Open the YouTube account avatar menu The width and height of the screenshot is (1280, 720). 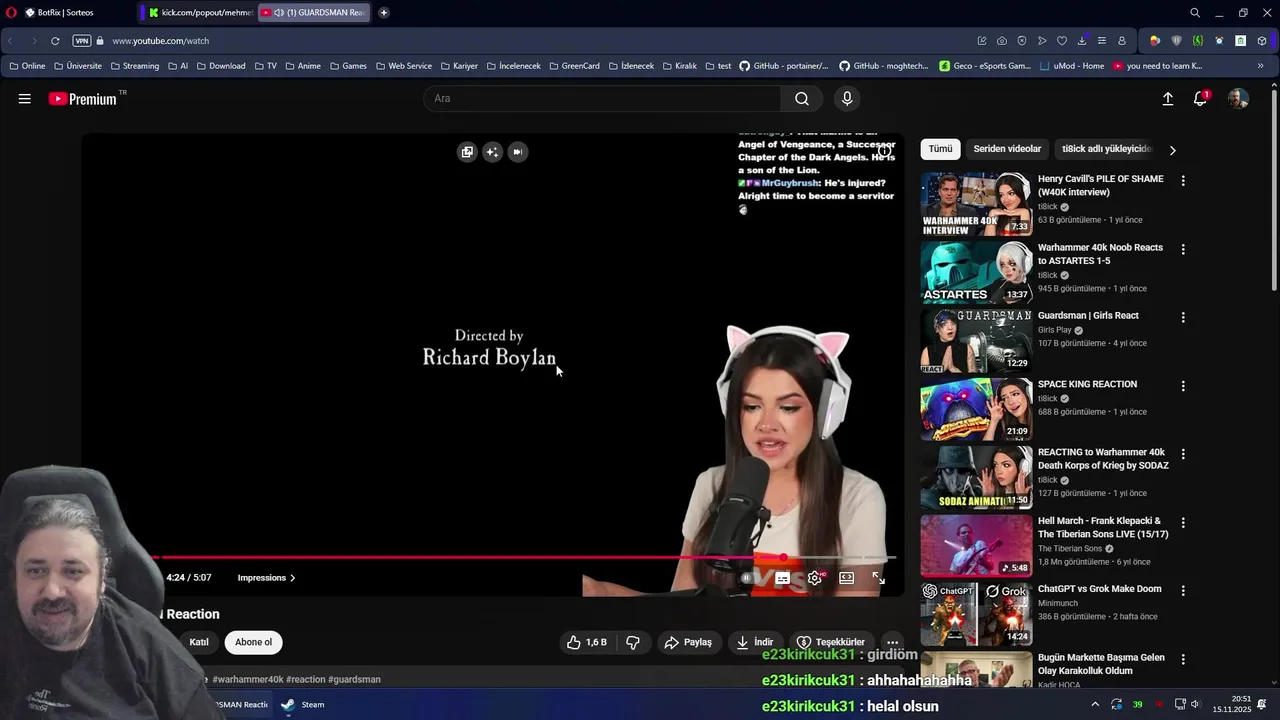1238,98
